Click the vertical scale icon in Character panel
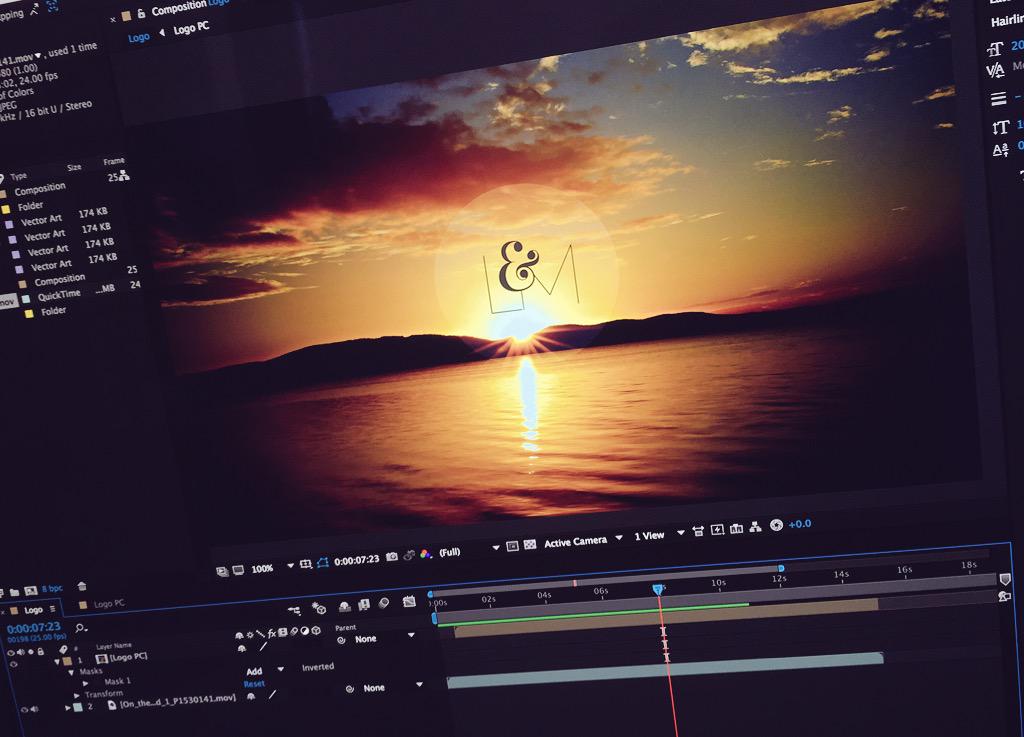 (x=1000, y=127)
